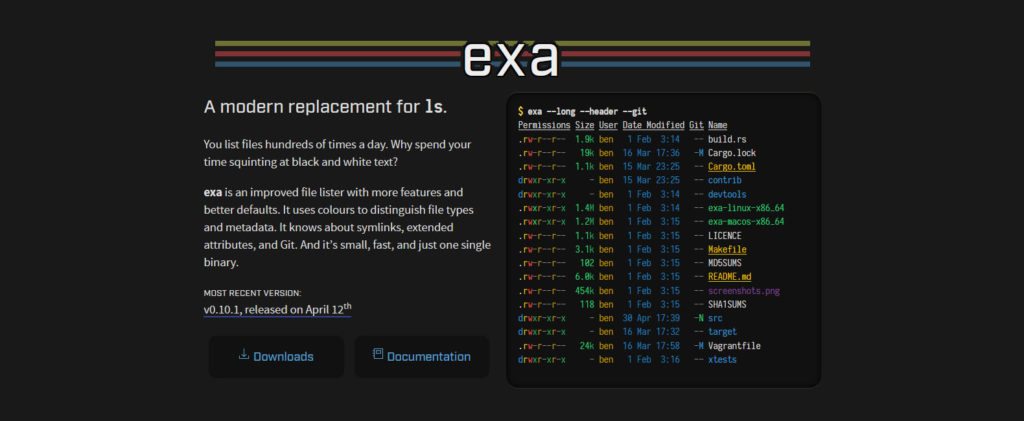Click the 'Date Modified' column header
The image size is (1024, 421).
click(x=653, y=125)
